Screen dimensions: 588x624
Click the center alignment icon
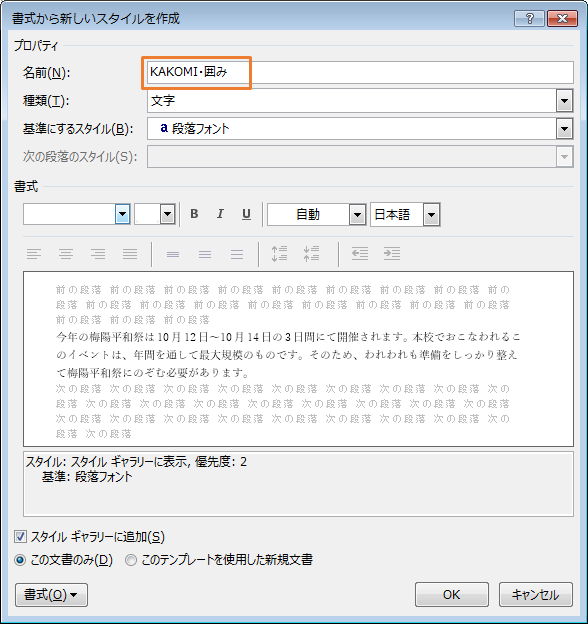pyautogui.click(x=66, y=254)
